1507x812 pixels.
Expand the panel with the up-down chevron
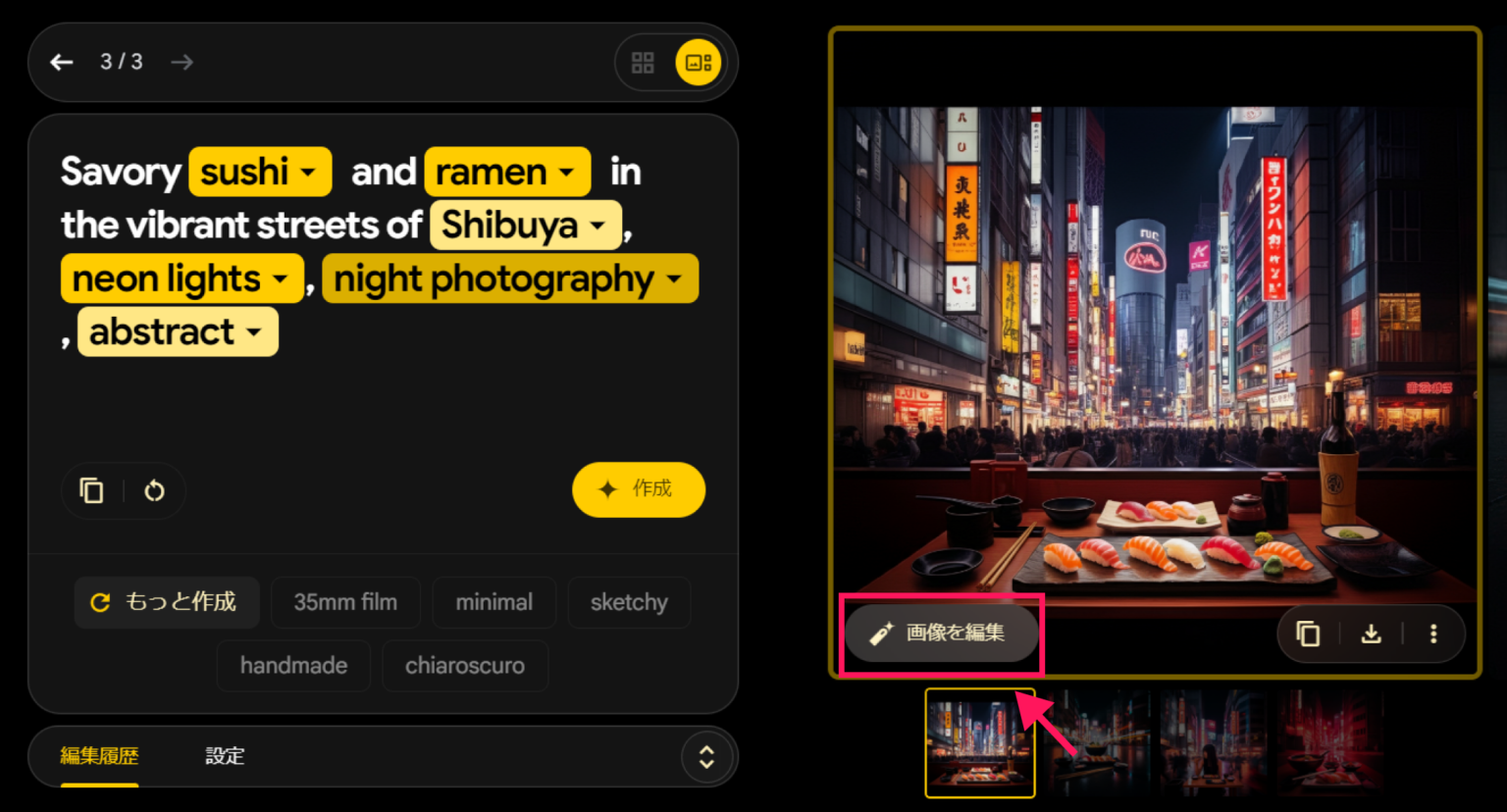[x=707, y=757]
